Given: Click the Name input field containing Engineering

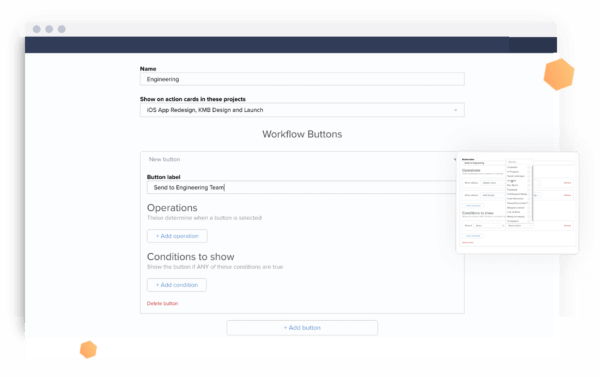Looking at the screenshot, I should (x=302, y=79).
